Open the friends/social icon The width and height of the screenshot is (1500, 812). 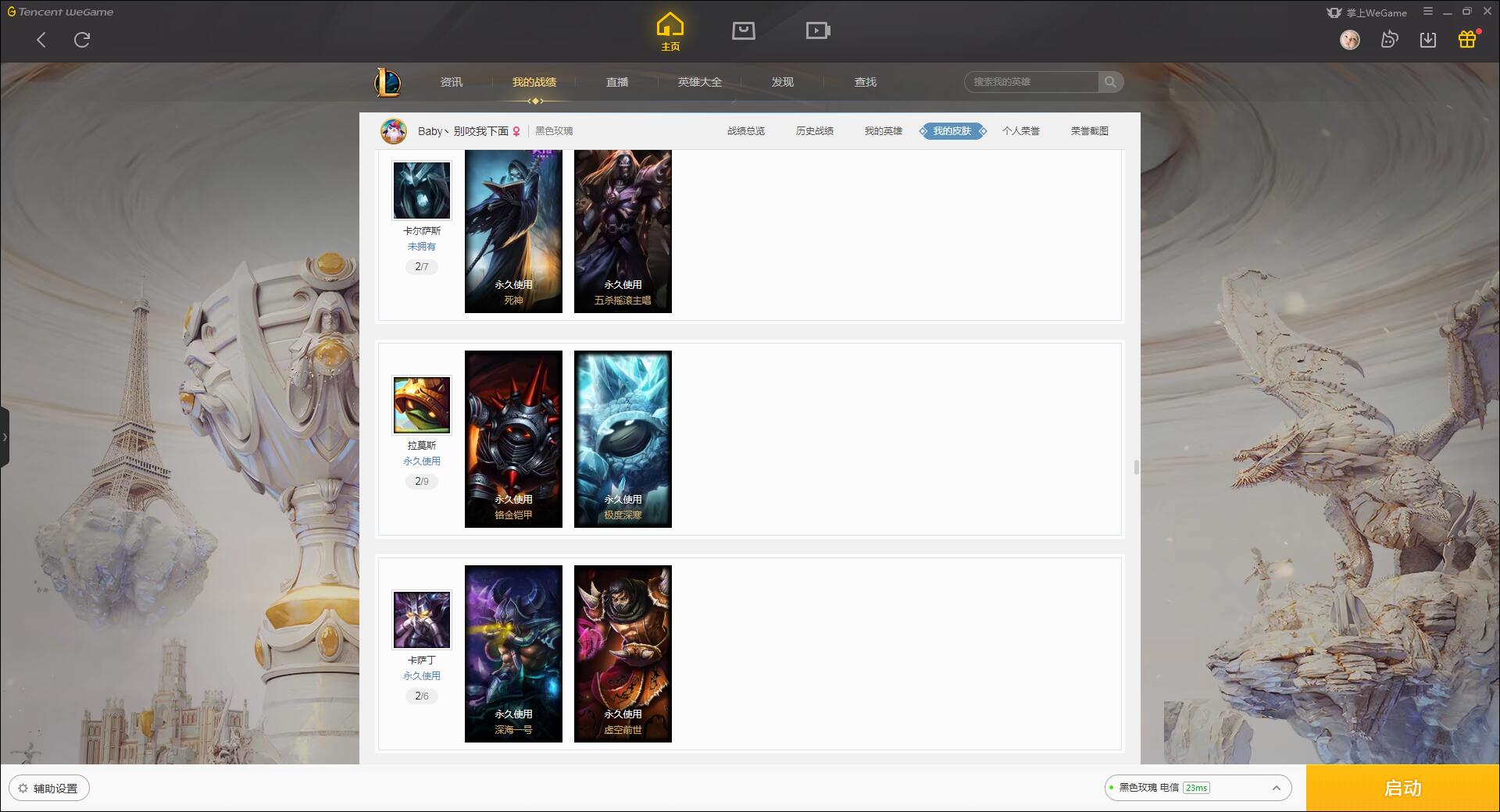pyautogui.click(x=1389, y=40)
